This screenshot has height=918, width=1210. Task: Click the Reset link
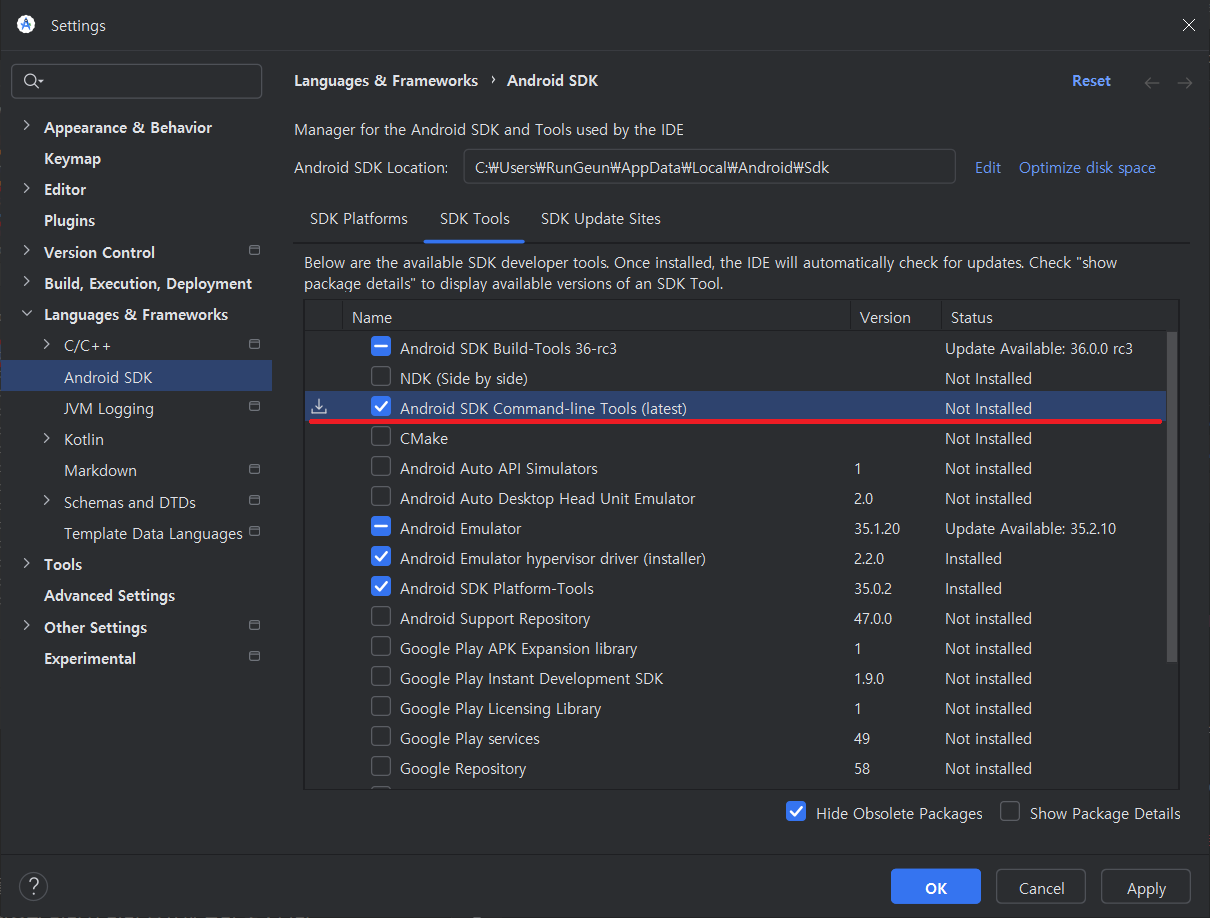click(x=1091, y=81)
